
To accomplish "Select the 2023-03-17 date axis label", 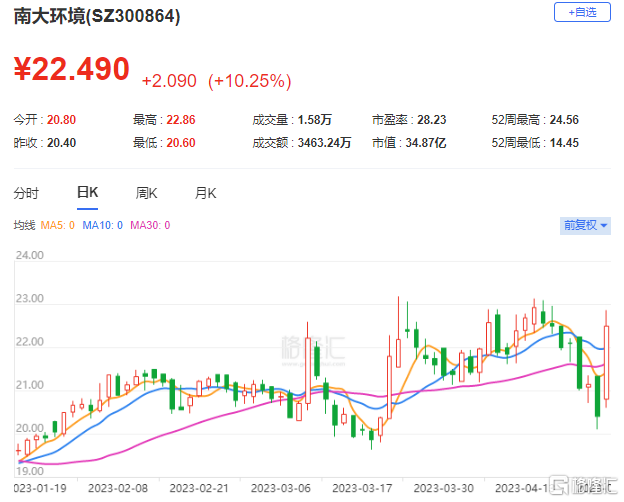I will (362, 488).
